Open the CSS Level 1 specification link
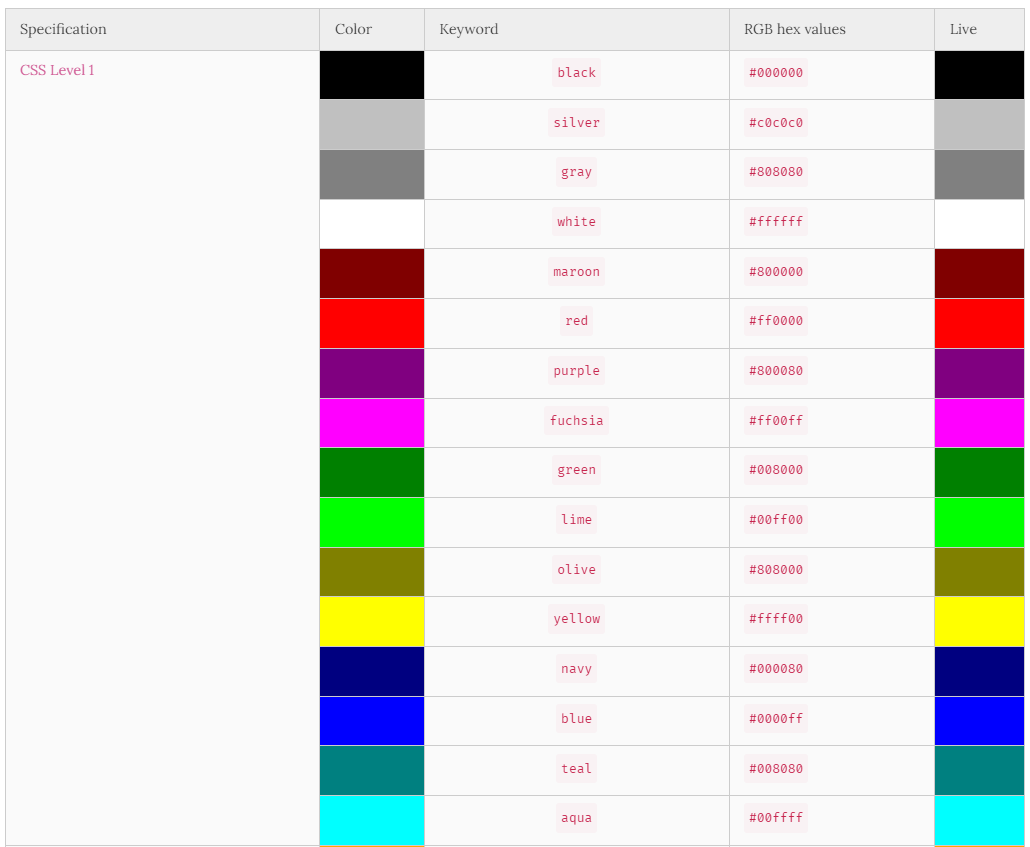 (x=57, y=70)
